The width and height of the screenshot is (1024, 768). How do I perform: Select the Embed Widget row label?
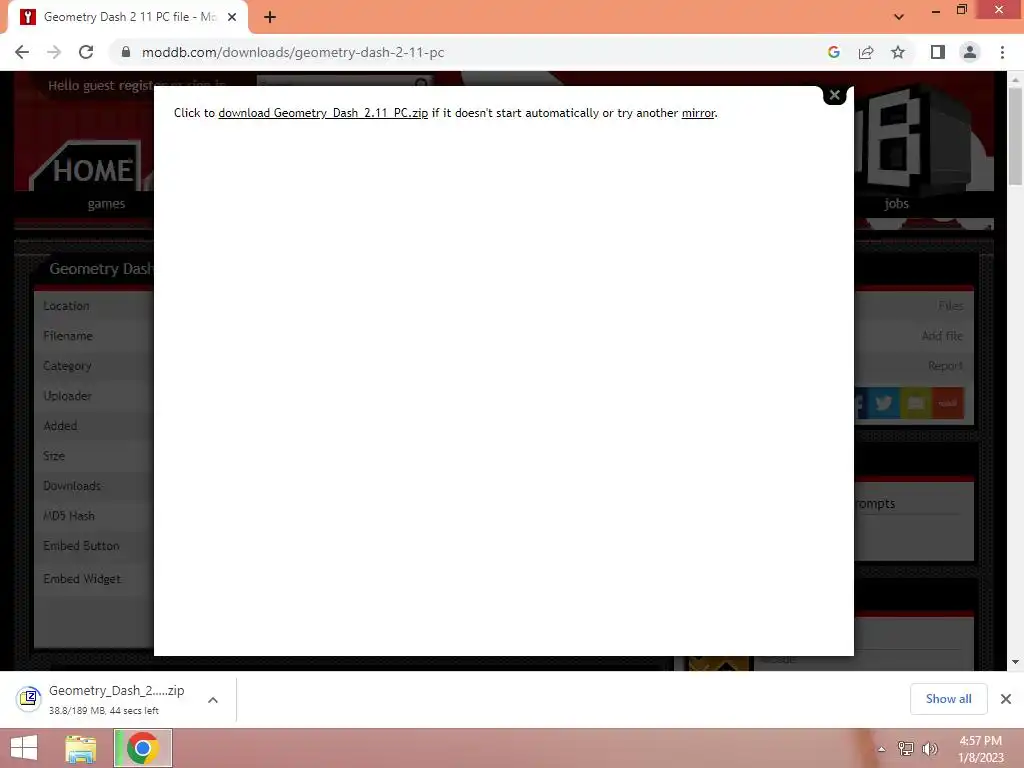(x=82, y=579)
